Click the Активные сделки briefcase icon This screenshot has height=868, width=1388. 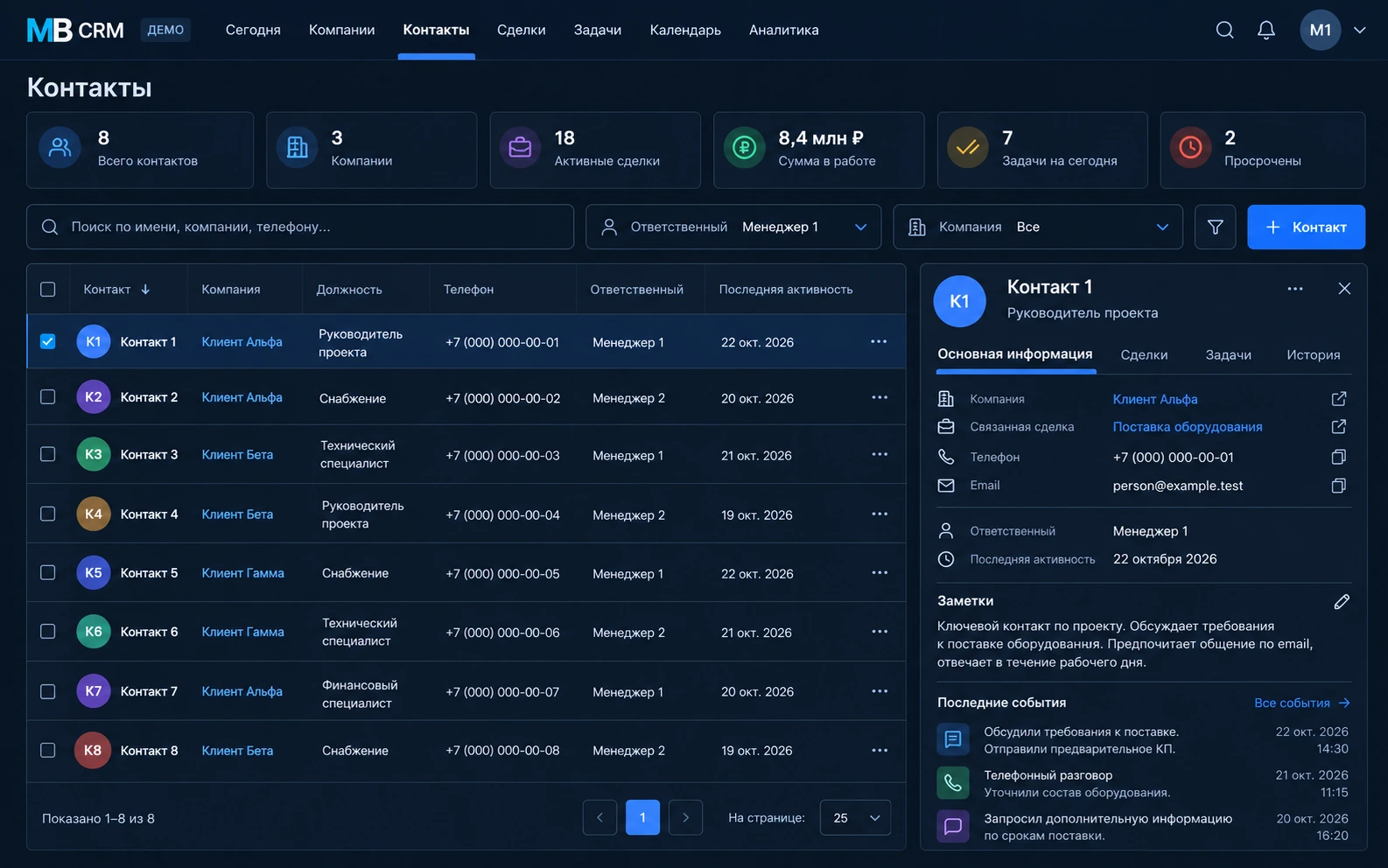point(520,147)
